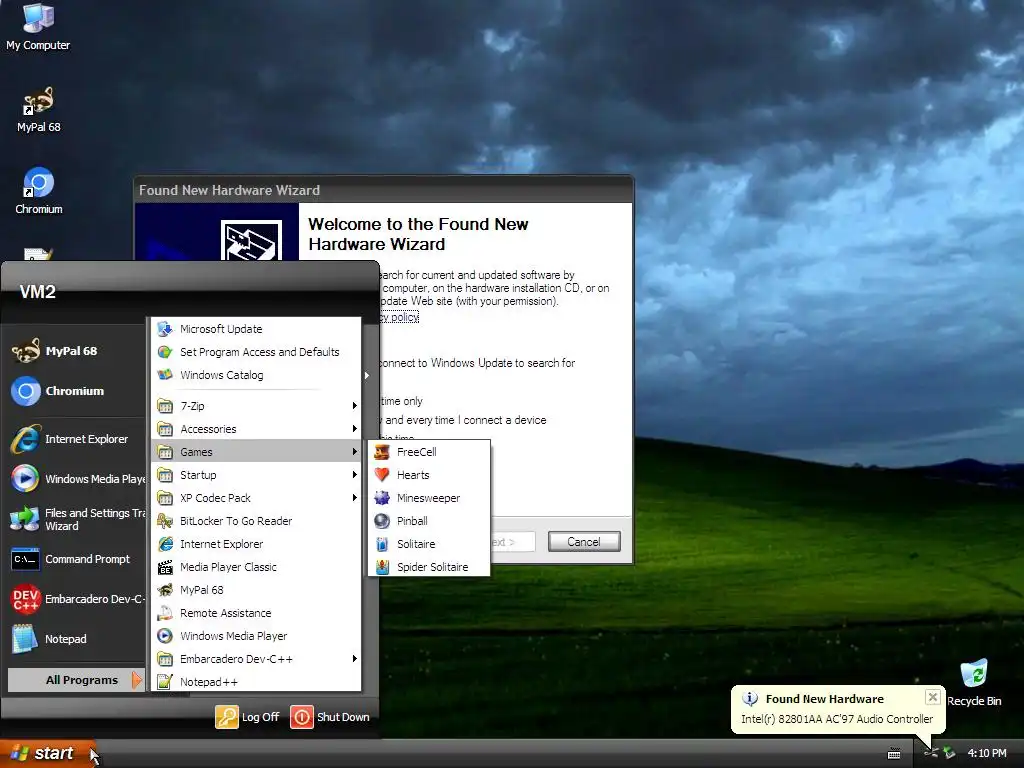The image size is (1024, 768).
Task: Launch Solitaire from Games submenu
Action: [x=429, y=543]
